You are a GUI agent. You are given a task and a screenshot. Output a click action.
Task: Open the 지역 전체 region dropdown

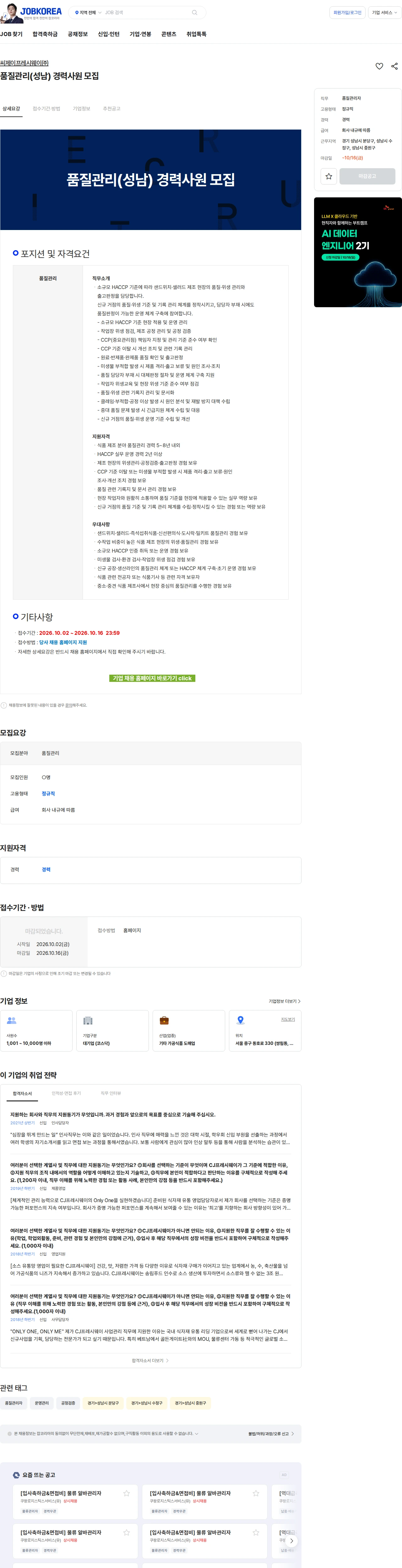[x=88, y=12]
